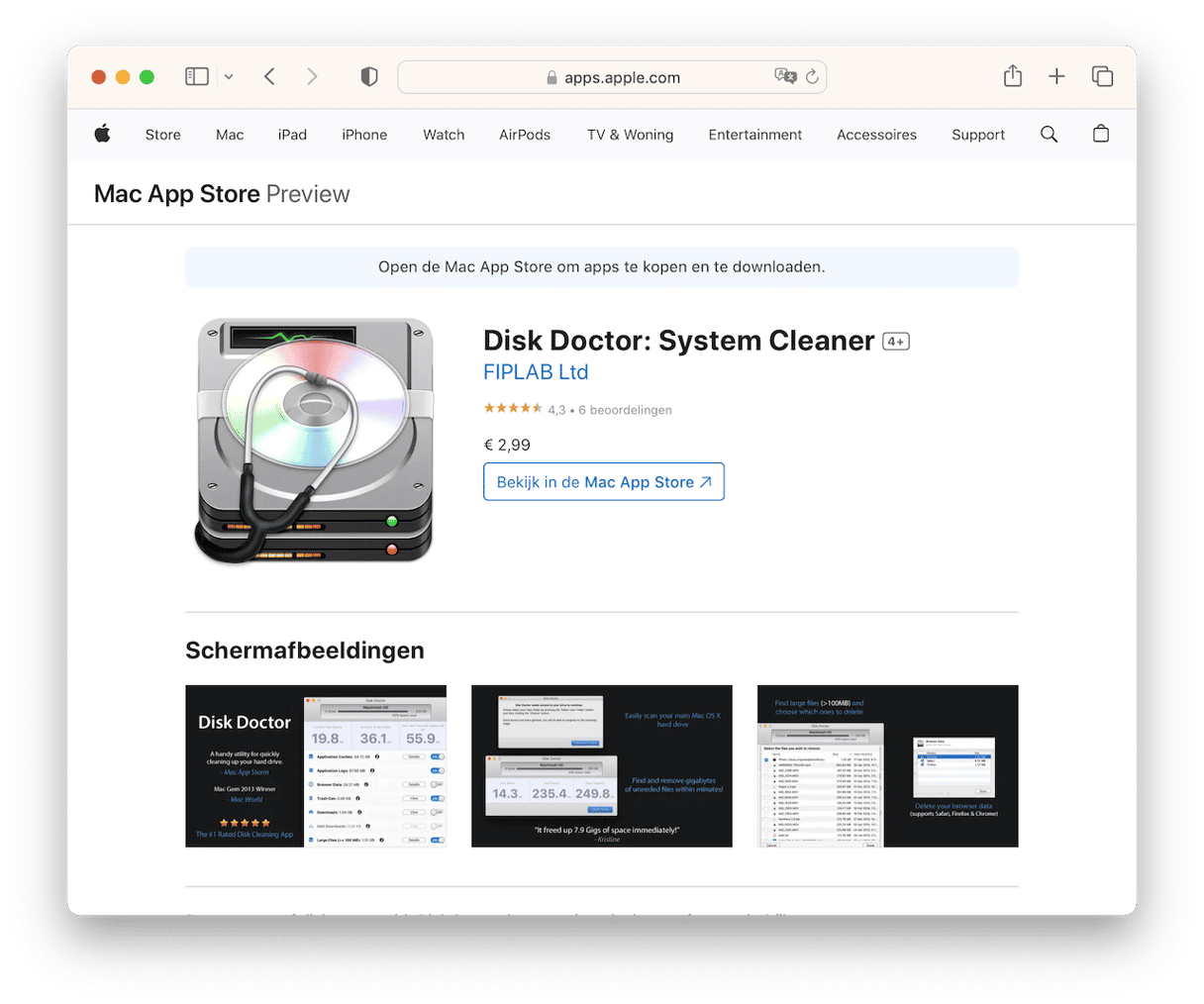Click the Disk Doctor: System Cleaner title

click(679, 341)
